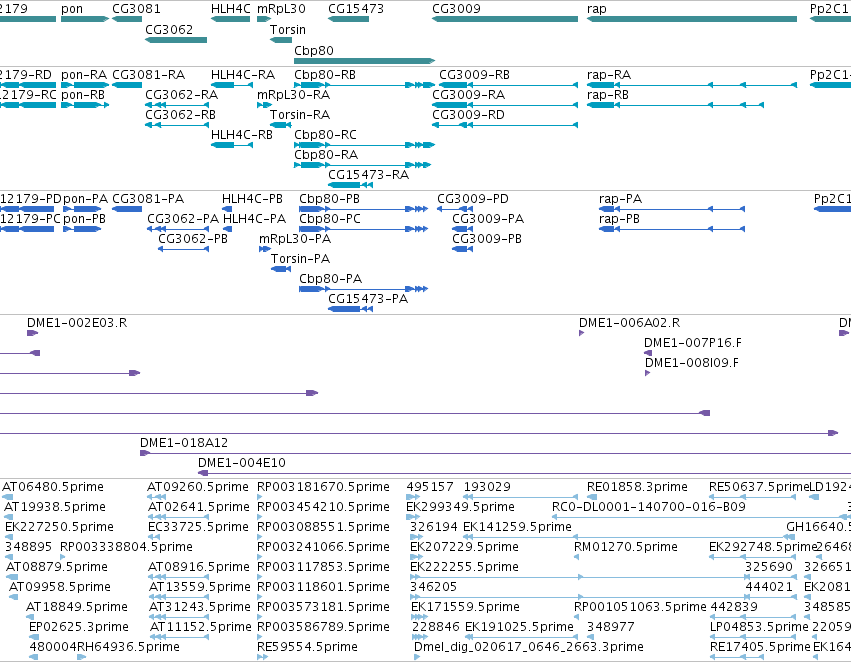Click protein mRpL30-PA
Image resolution: width=851 pixels, height=662 pixels.
[x=295, y=239]
